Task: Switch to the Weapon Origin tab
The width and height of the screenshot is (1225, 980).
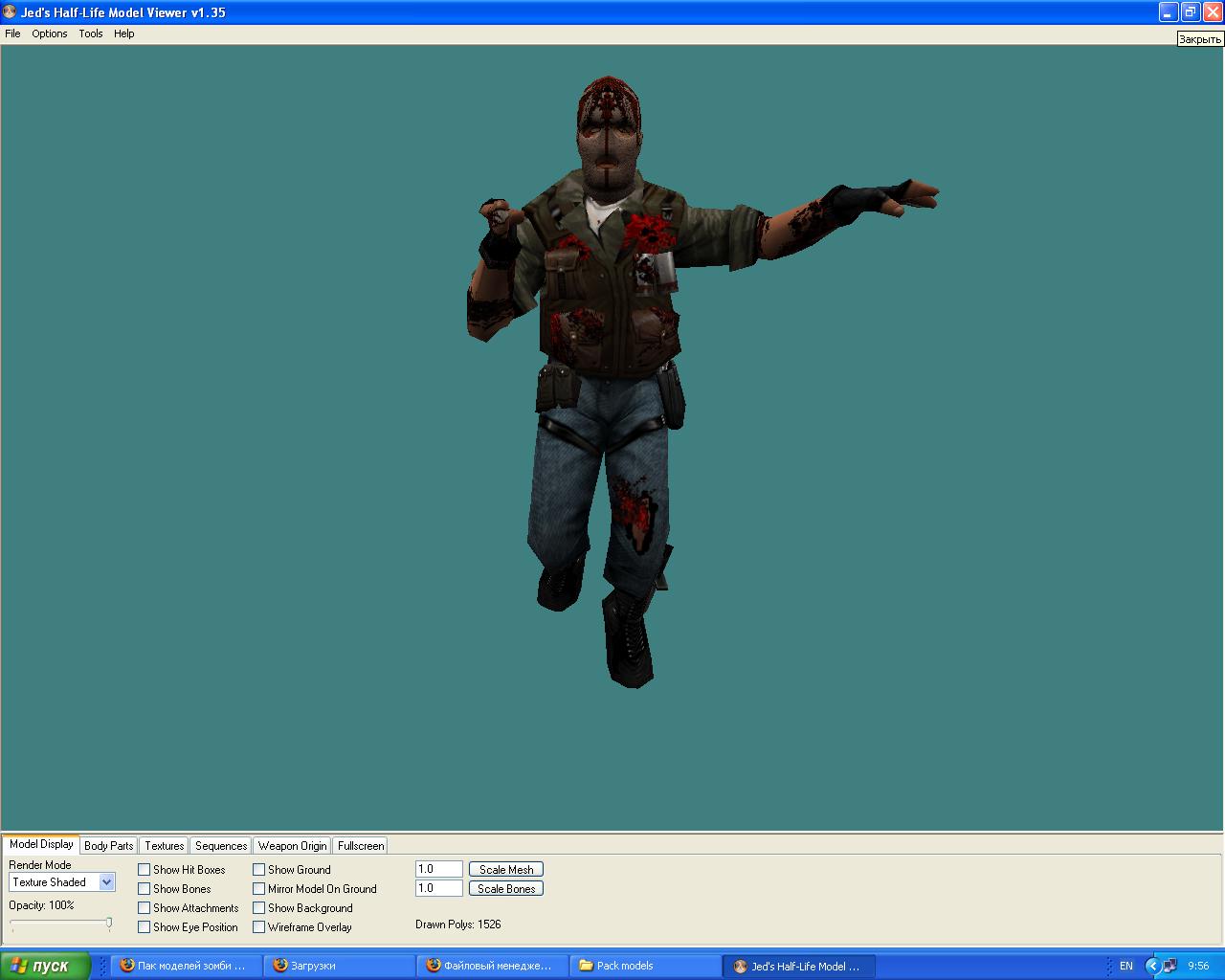Action: tap(292, 846)
